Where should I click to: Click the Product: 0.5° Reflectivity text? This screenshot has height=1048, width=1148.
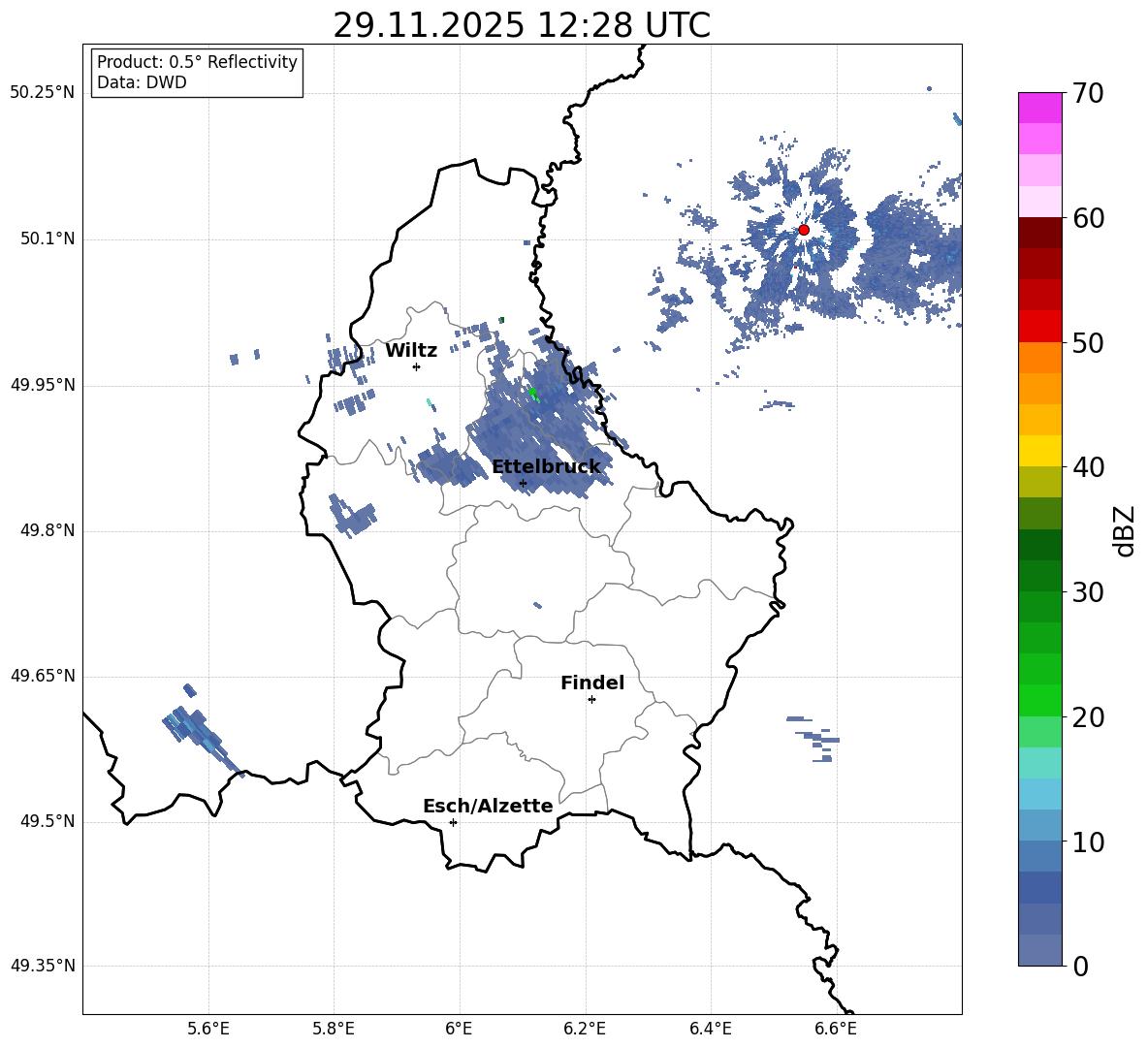[197, 61]
